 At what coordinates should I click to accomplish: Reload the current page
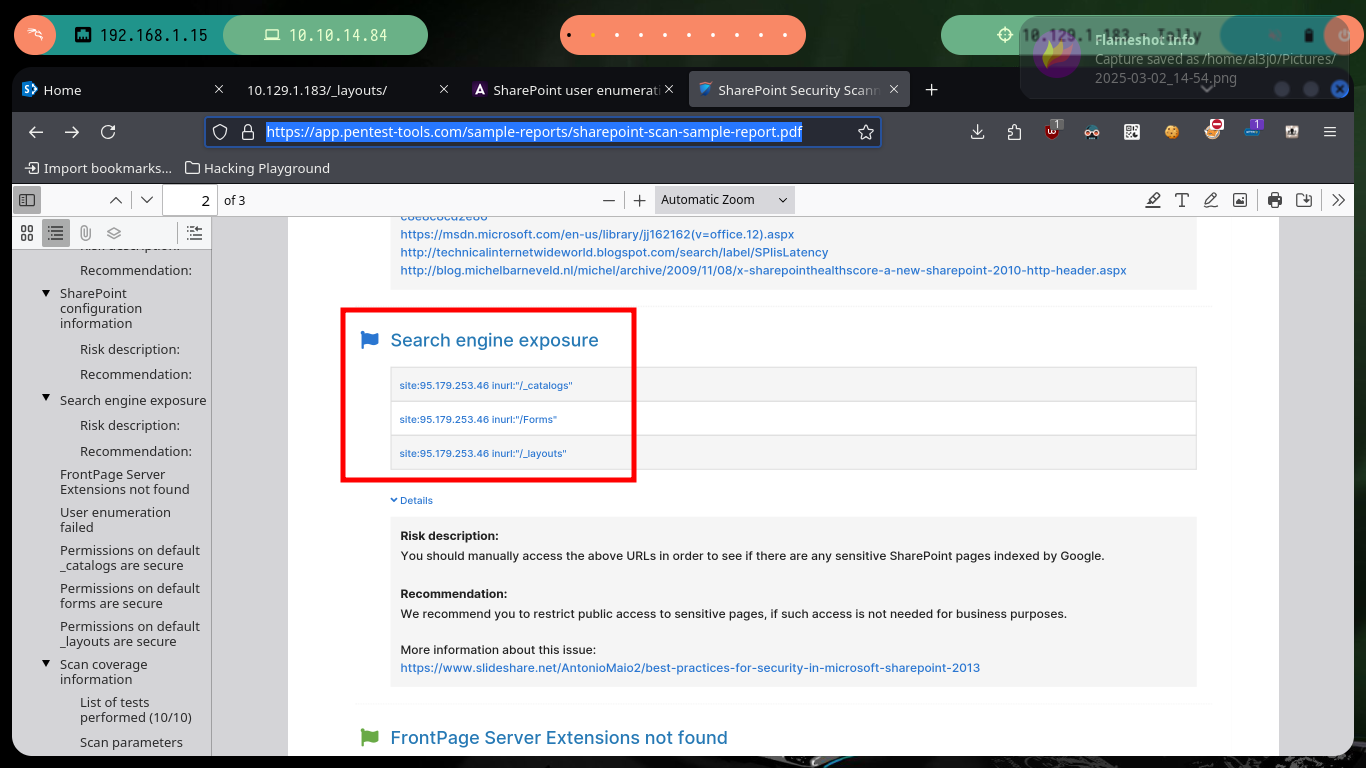[x=108, y=132]
